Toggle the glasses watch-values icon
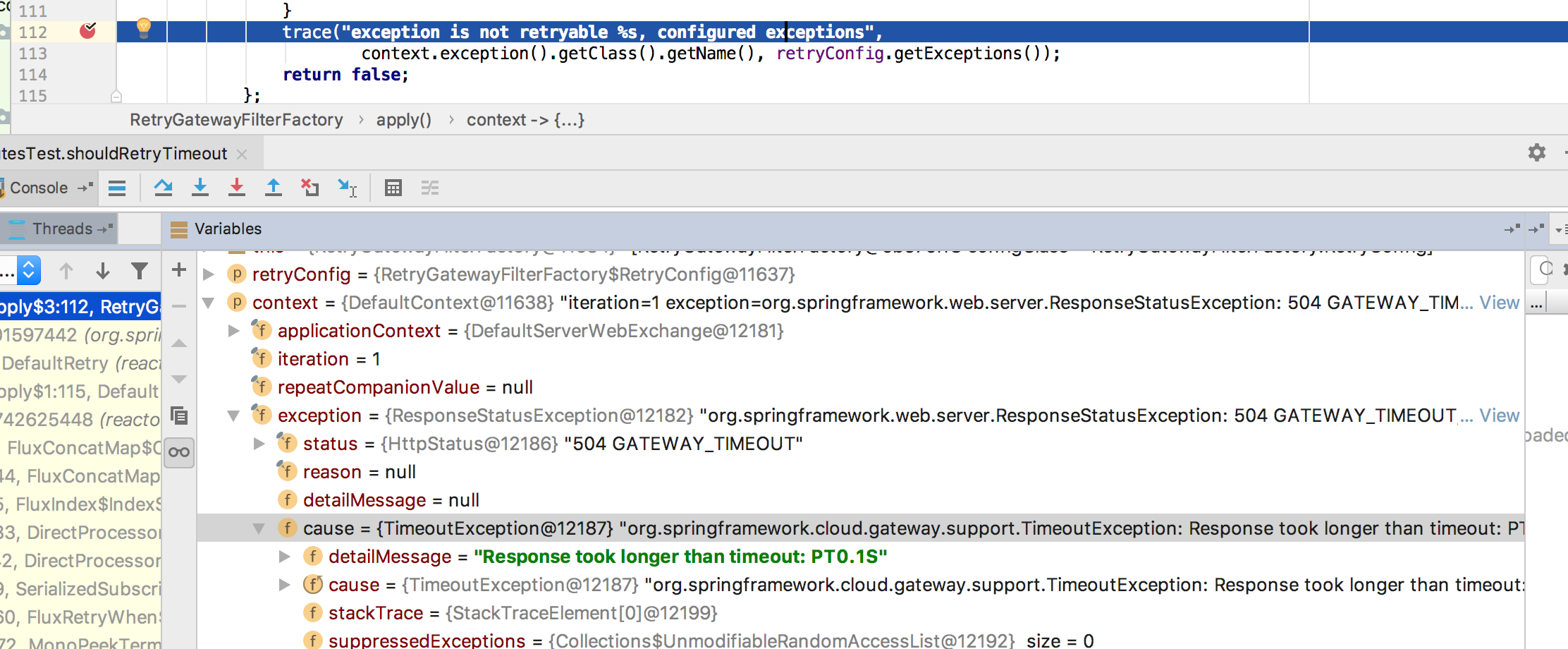The image size is (1568, 649). (179, 454)
